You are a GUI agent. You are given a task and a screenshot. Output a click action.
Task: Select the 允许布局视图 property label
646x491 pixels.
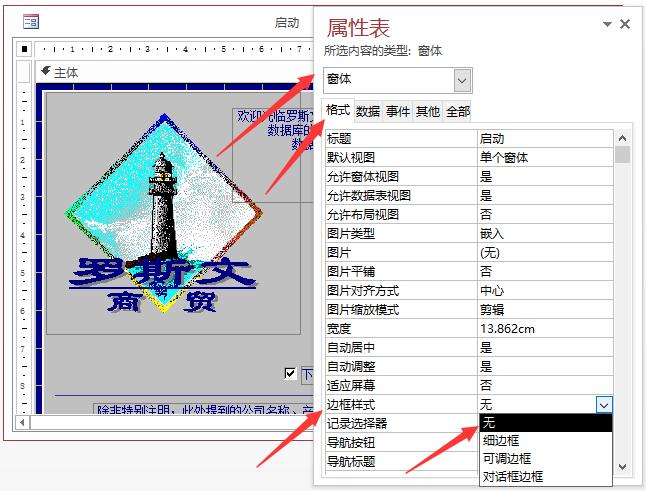click(x=363, y=214)
